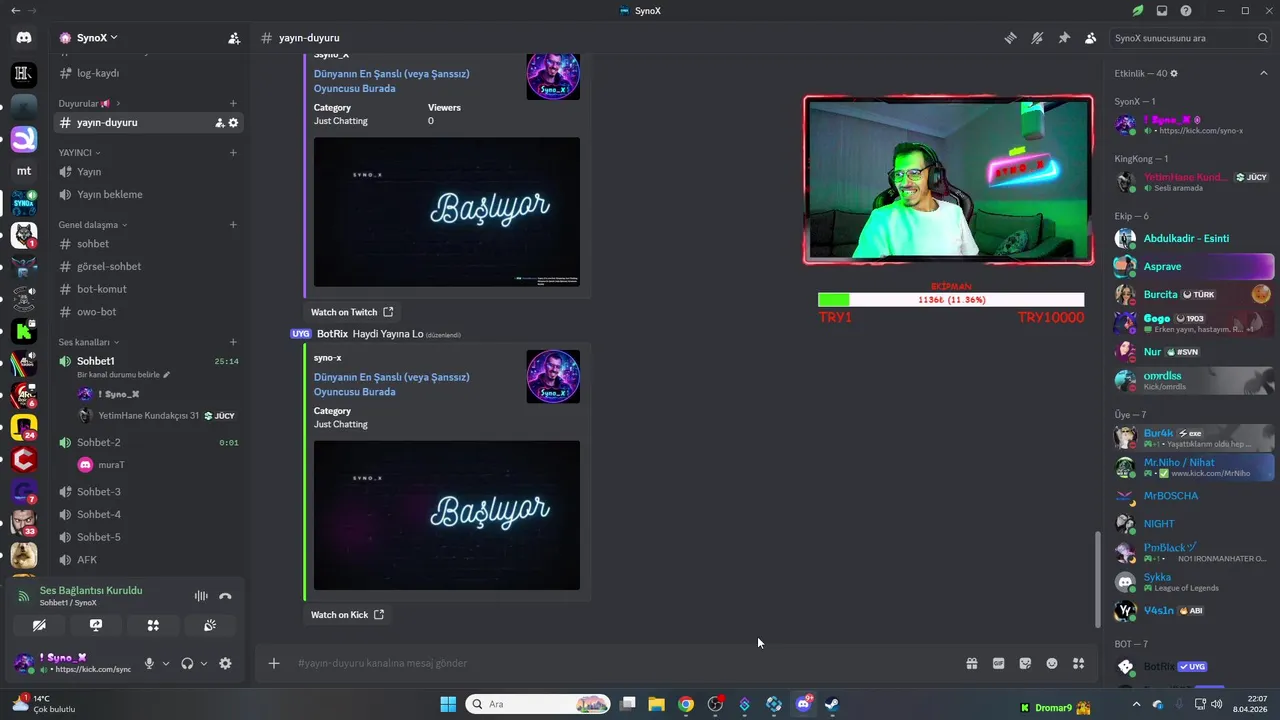The height and width of the screenshot is (720, 1280).
Task: Click the invite icon on yayın-duyuru channel
Action: point(219,122)
